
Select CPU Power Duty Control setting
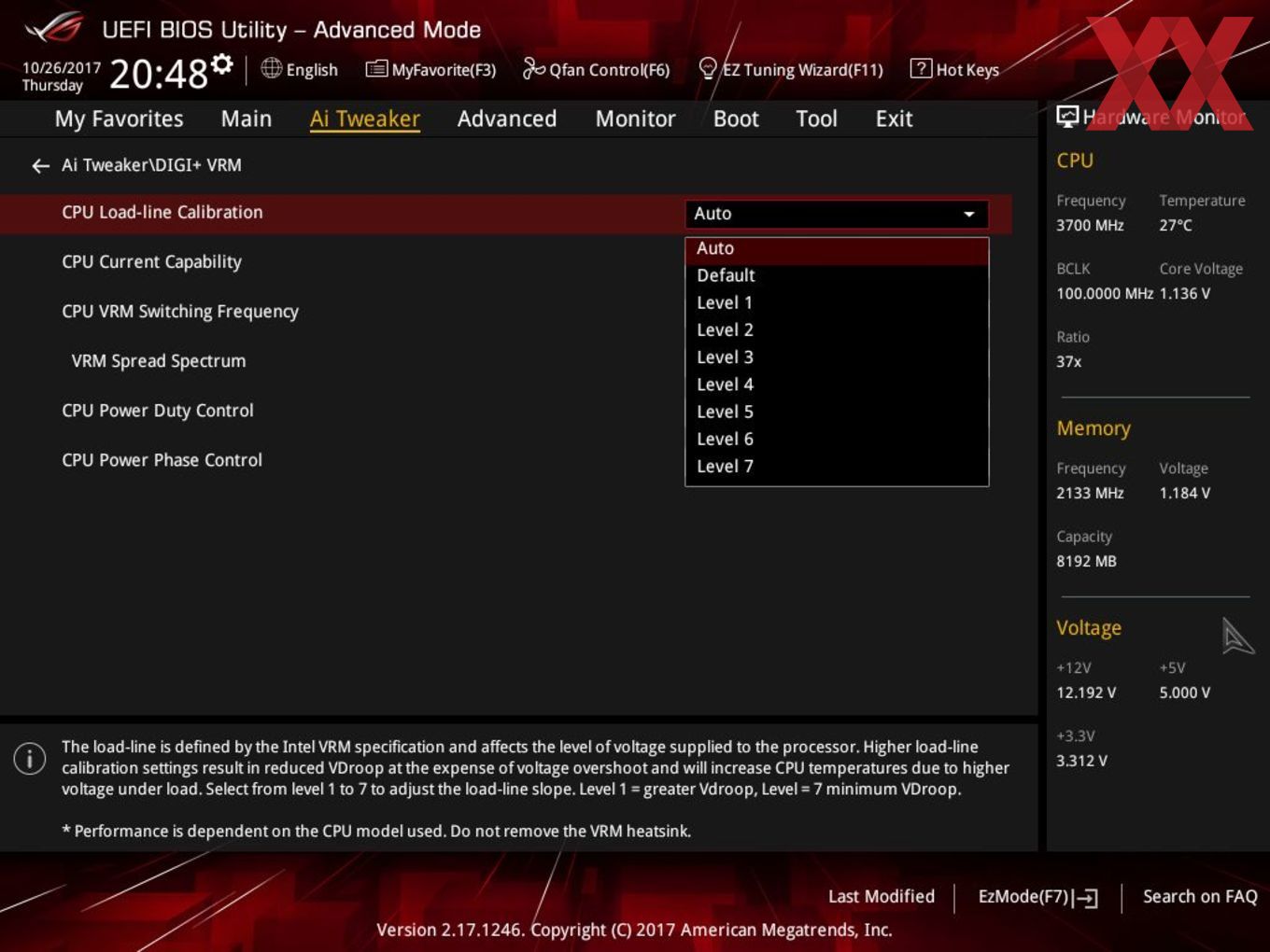[158, 411]
